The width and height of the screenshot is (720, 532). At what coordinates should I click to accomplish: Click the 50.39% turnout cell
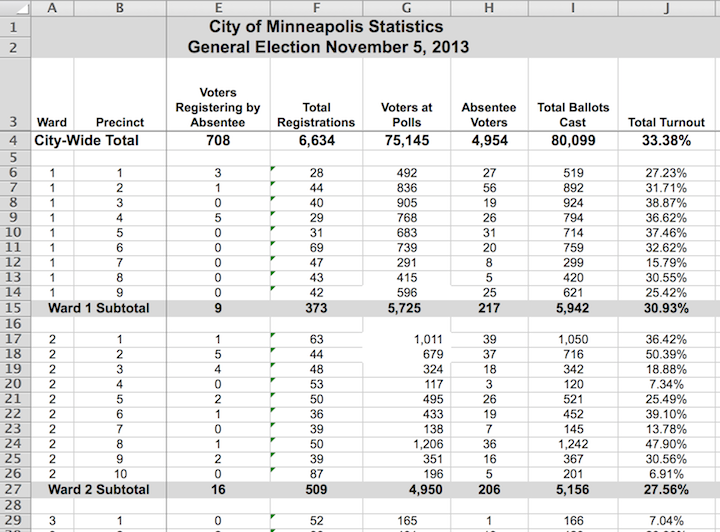click(666, 354)
